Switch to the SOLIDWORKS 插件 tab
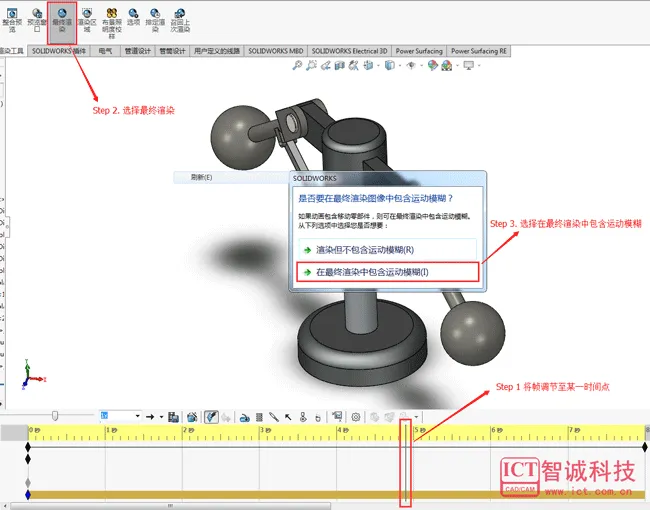 coord(59,51)
